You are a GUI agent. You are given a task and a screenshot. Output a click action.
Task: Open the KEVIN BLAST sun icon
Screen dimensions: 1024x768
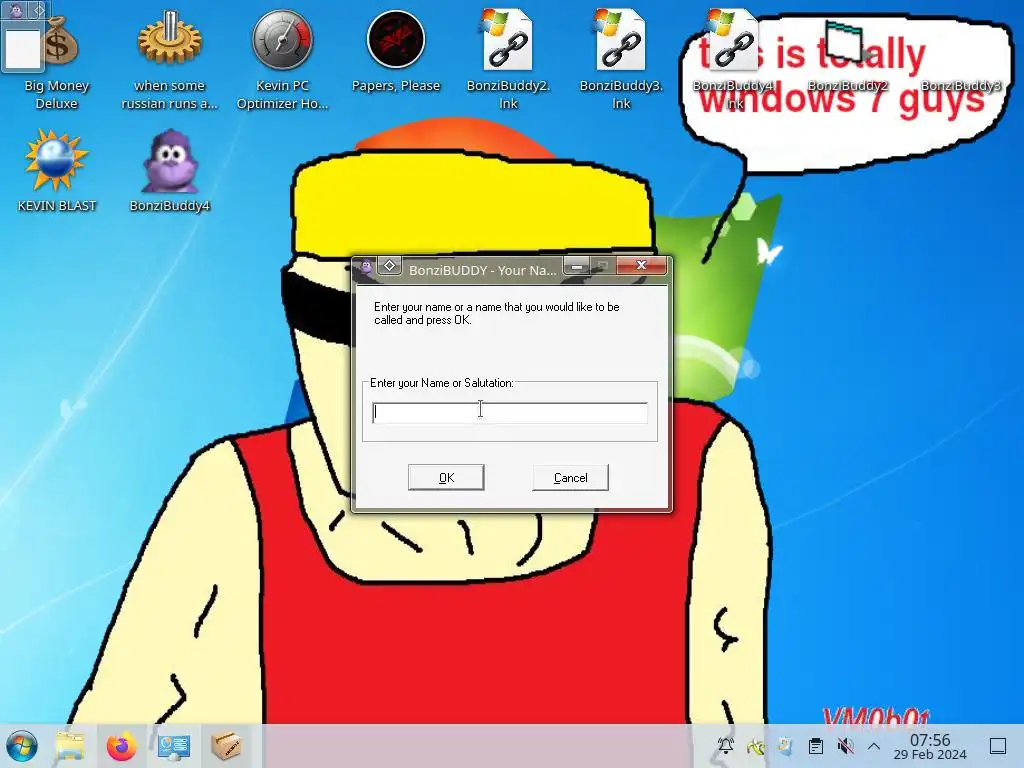pos(57,171)
